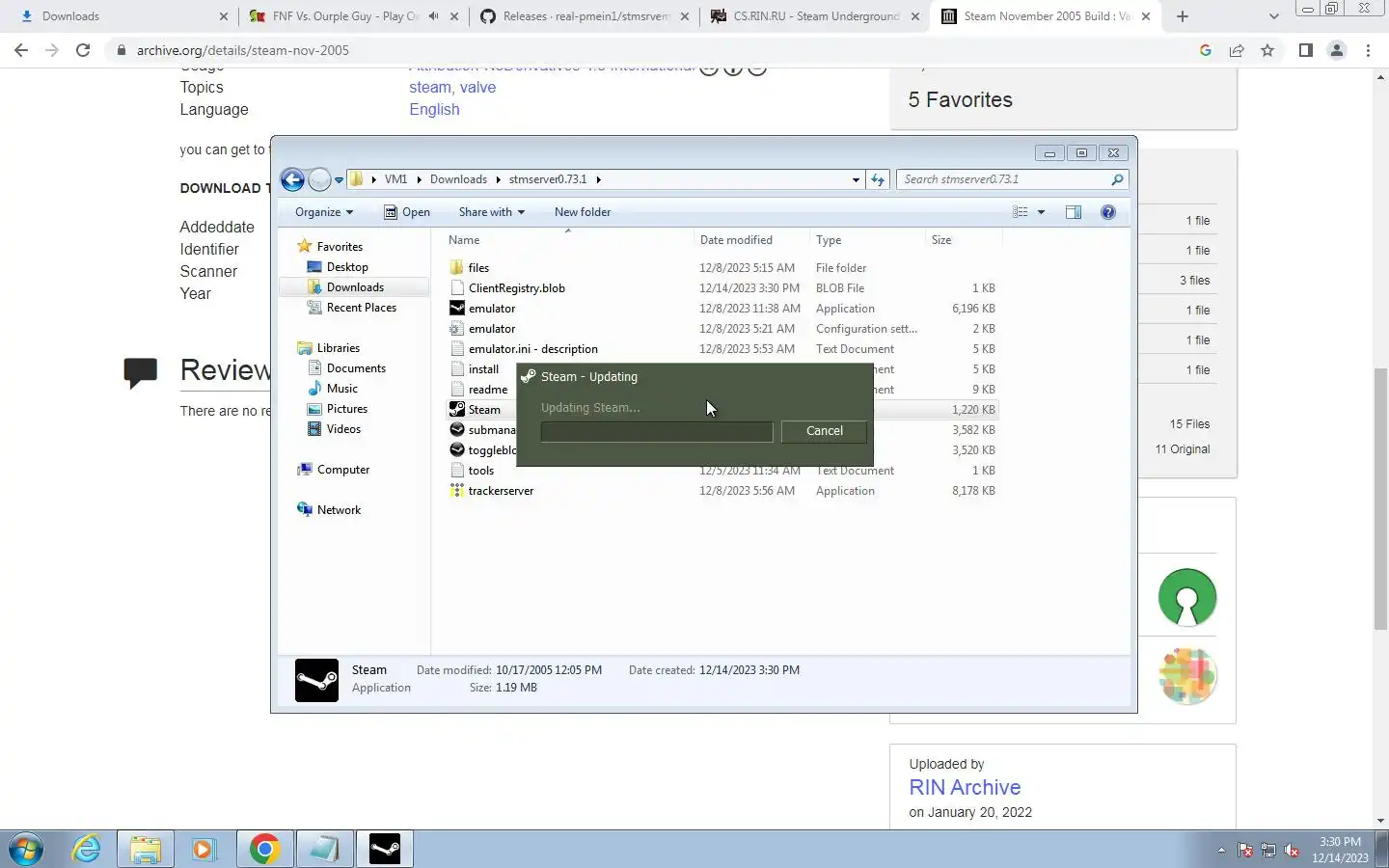Open Chrome profile avatar icon

coord(1337,50)
